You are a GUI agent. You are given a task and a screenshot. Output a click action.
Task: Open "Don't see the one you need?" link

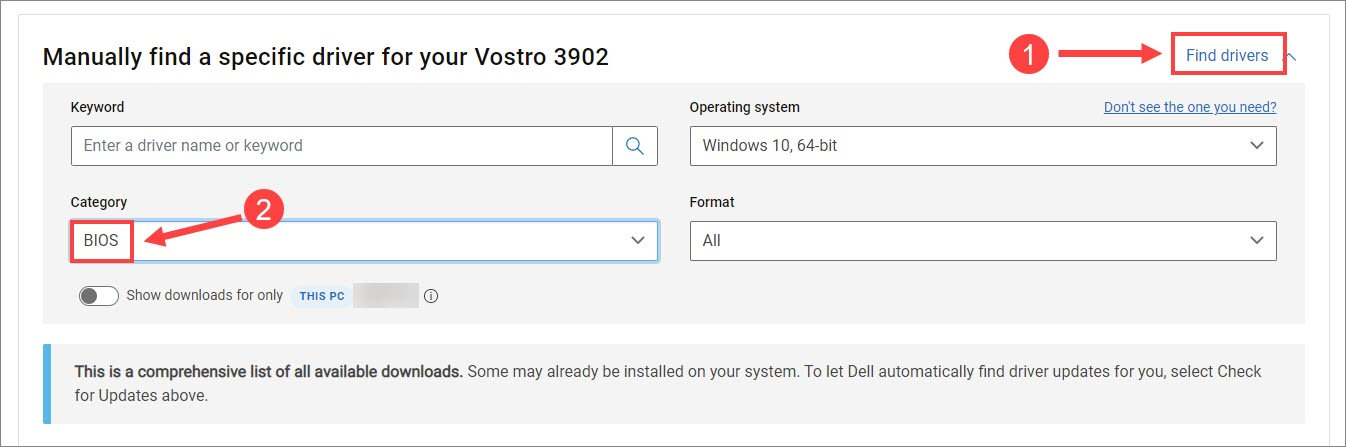coord(1189,107)
